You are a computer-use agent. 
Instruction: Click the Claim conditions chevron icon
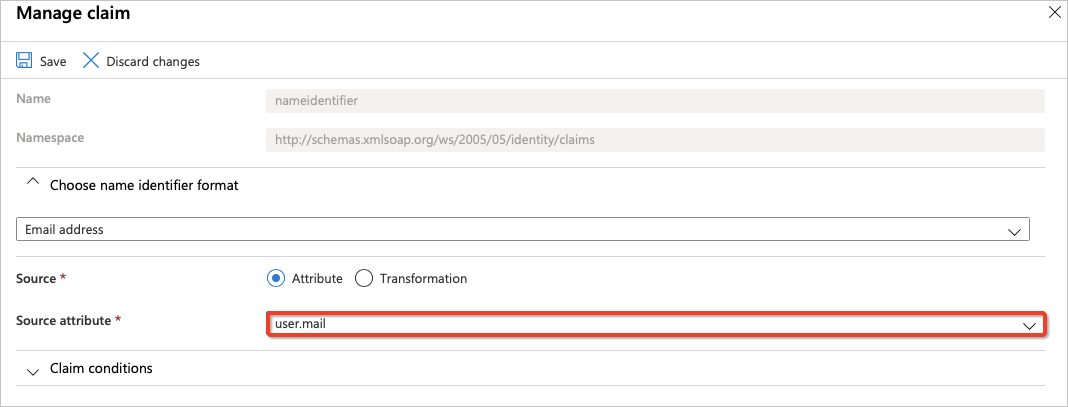tap(33, 370)
